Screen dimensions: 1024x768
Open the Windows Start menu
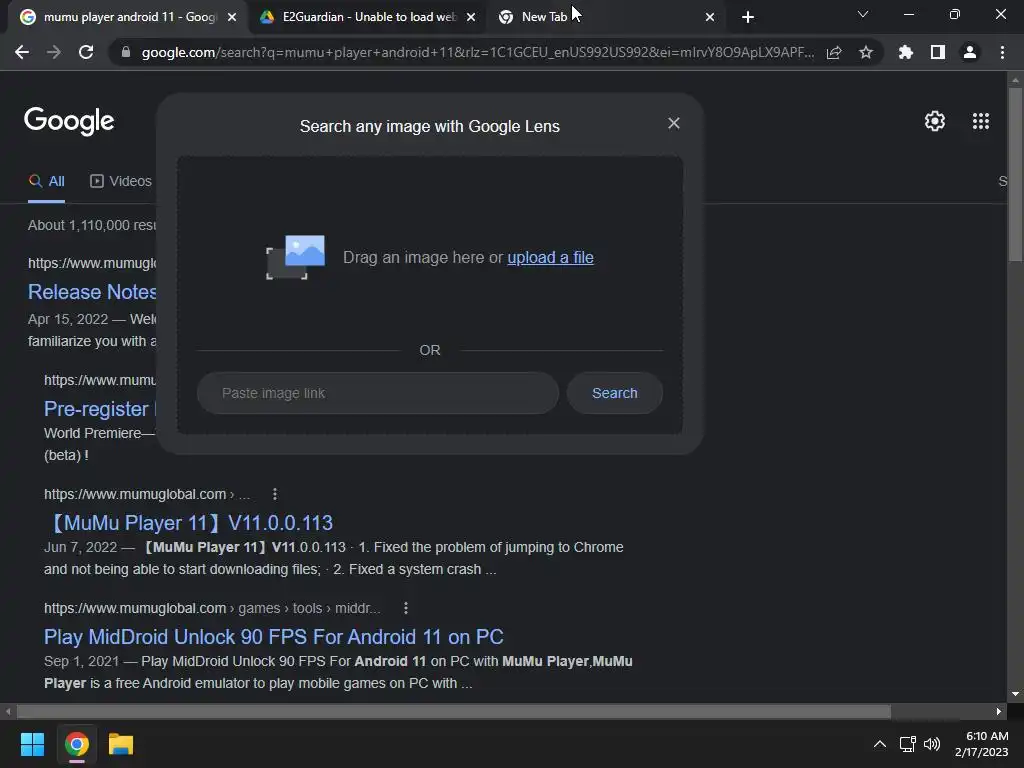32,744
